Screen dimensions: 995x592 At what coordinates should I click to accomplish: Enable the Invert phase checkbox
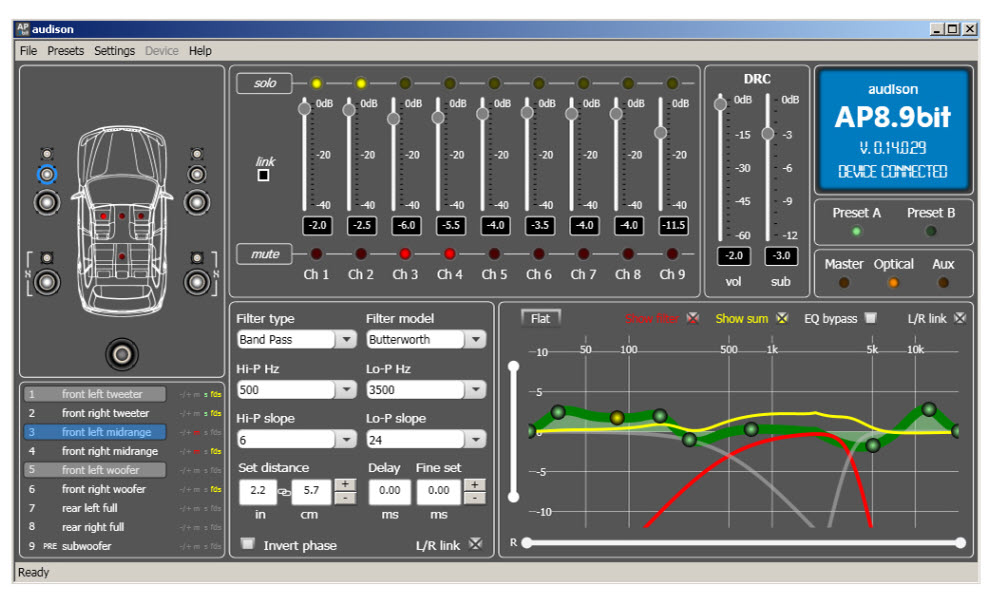point(248,544)
